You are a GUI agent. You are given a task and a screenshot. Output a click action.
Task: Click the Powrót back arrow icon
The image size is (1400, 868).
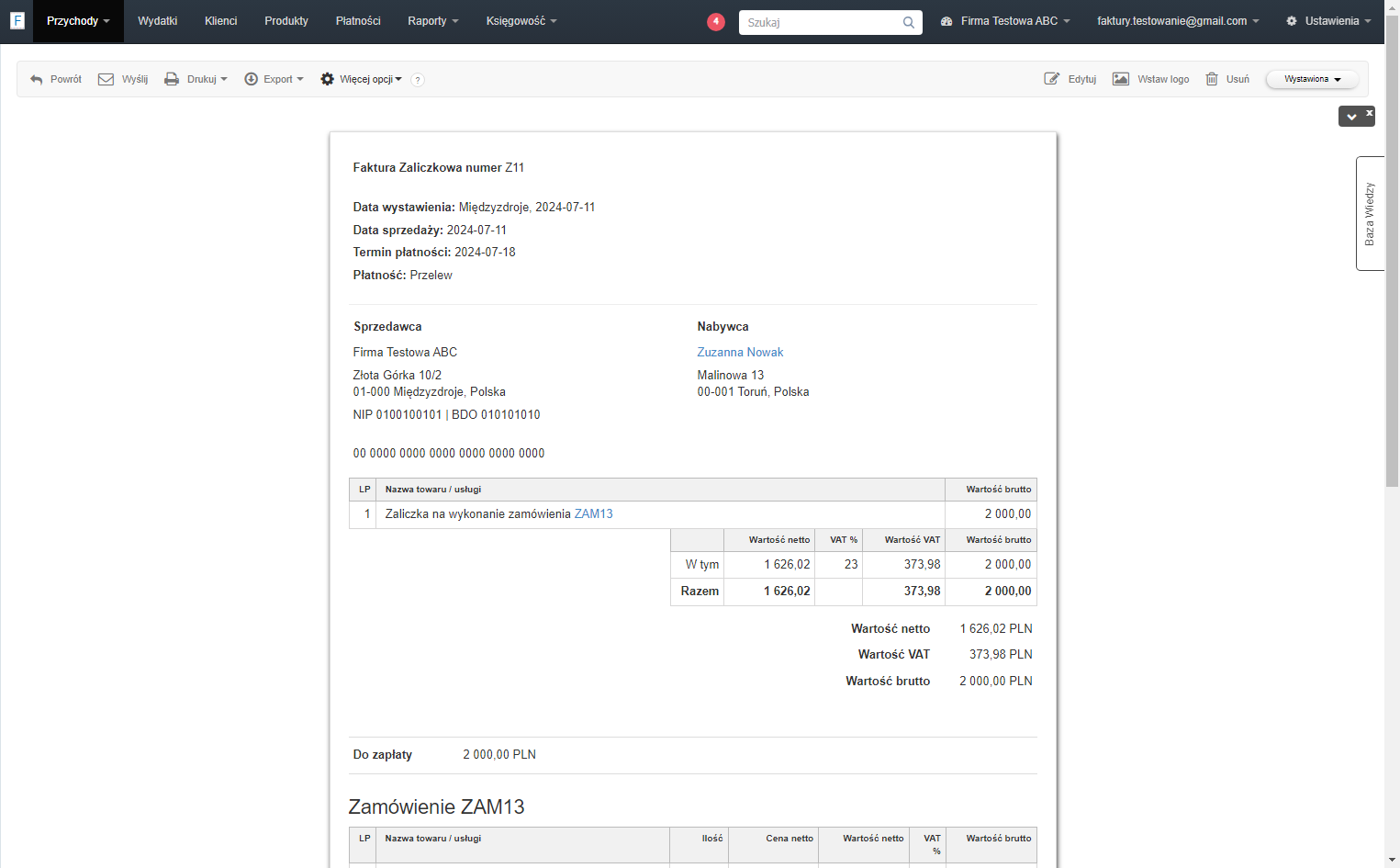(x=37, y=80)
